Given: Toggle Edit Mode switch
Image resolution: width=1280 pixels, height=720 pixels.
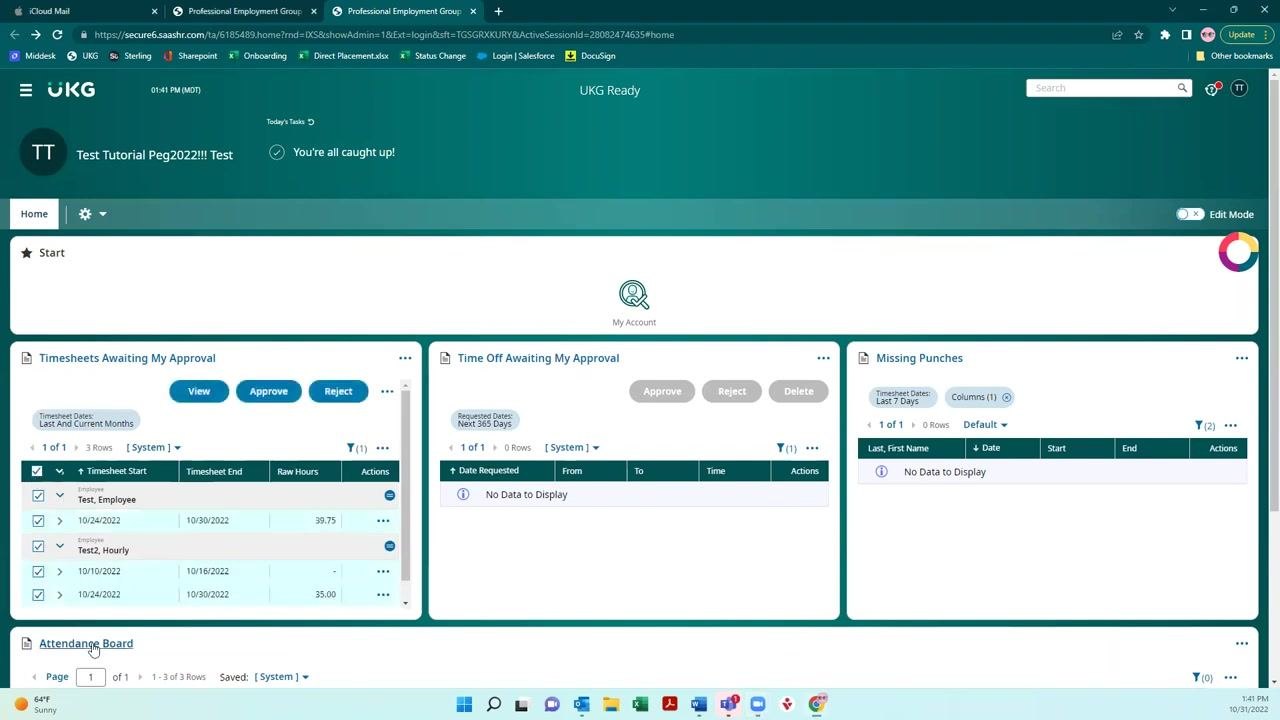Looking at the screenshot, I should pos(1190,214).
